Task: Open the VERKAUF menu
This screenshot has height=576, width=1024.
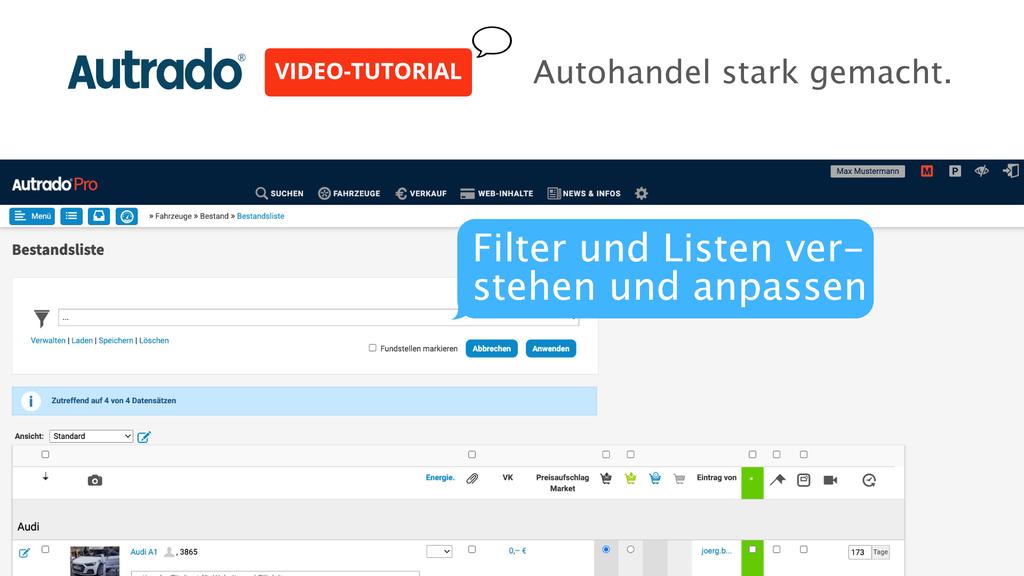Action: pyautogui.click(x=421, y=193)
